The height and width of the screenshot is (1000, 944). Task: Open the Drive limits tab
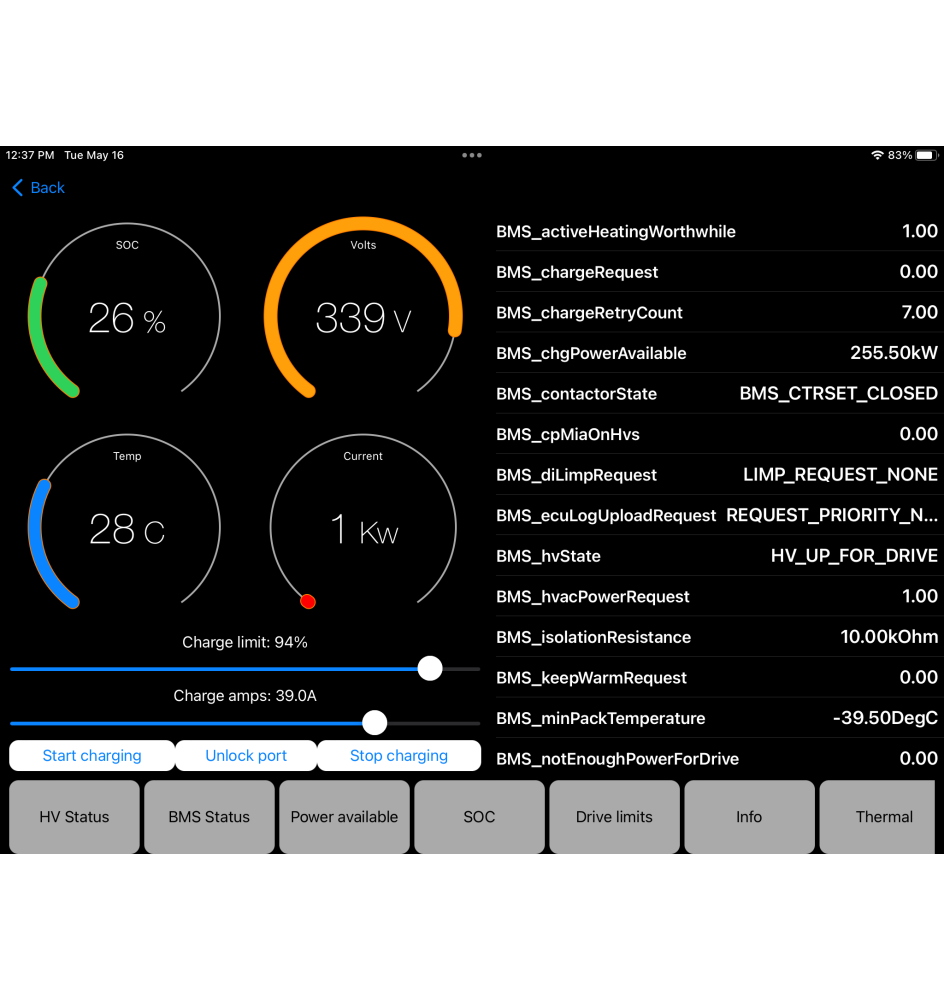pyautogui.click(x=614, y=817)
